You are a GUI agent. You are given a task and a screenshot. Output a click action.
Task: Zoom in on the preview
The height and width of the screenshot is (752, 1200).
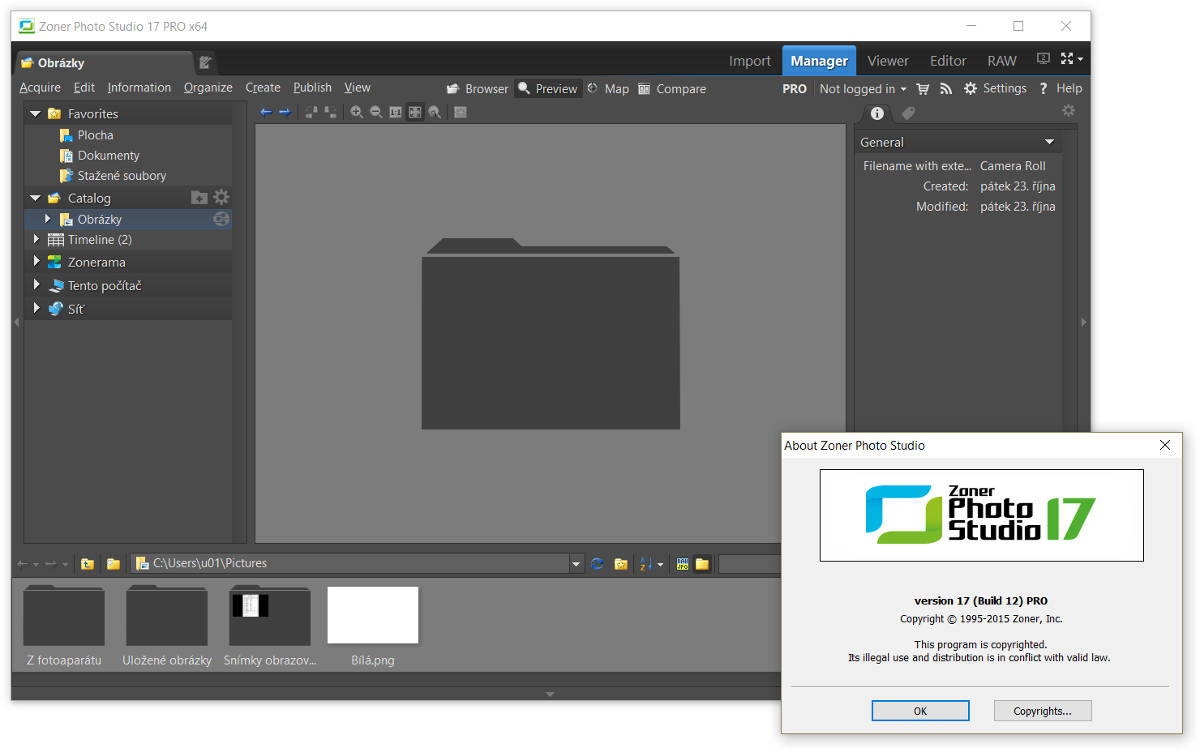coord(357,112)
